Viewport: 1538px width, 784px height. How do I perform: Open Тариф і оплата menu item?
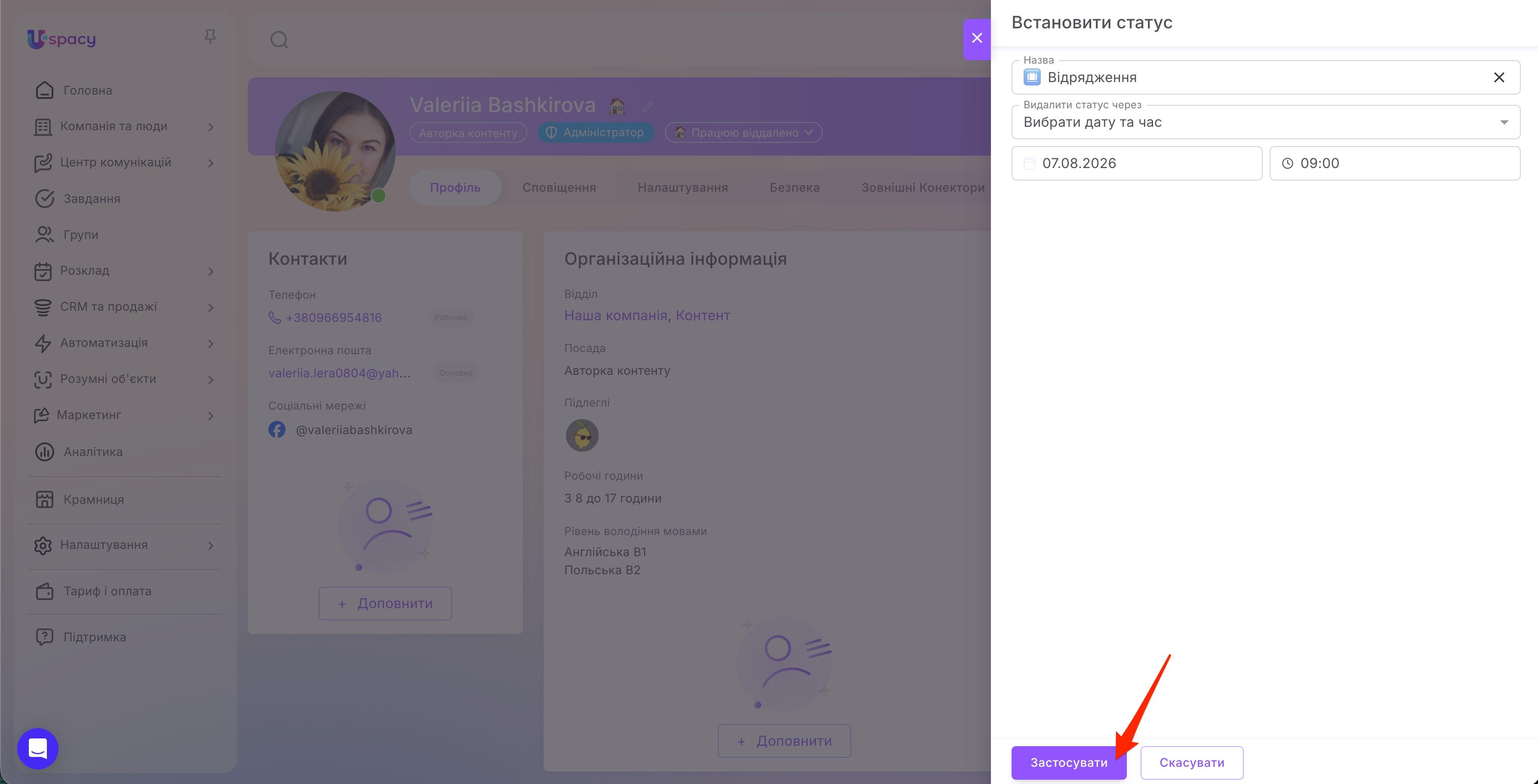pyautogui.click(x=108, y=591)
